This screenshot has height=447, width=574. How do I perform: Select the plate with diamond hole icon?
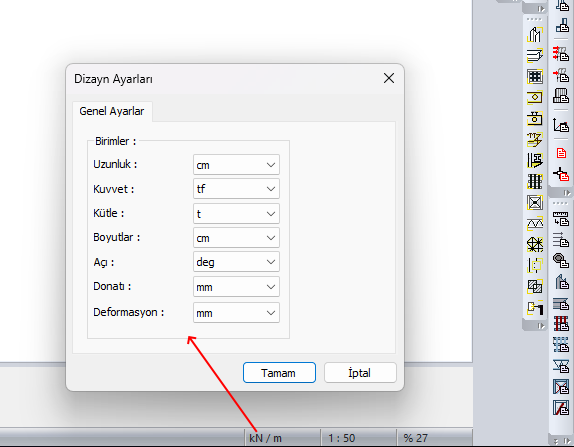[x=534, y=97]
